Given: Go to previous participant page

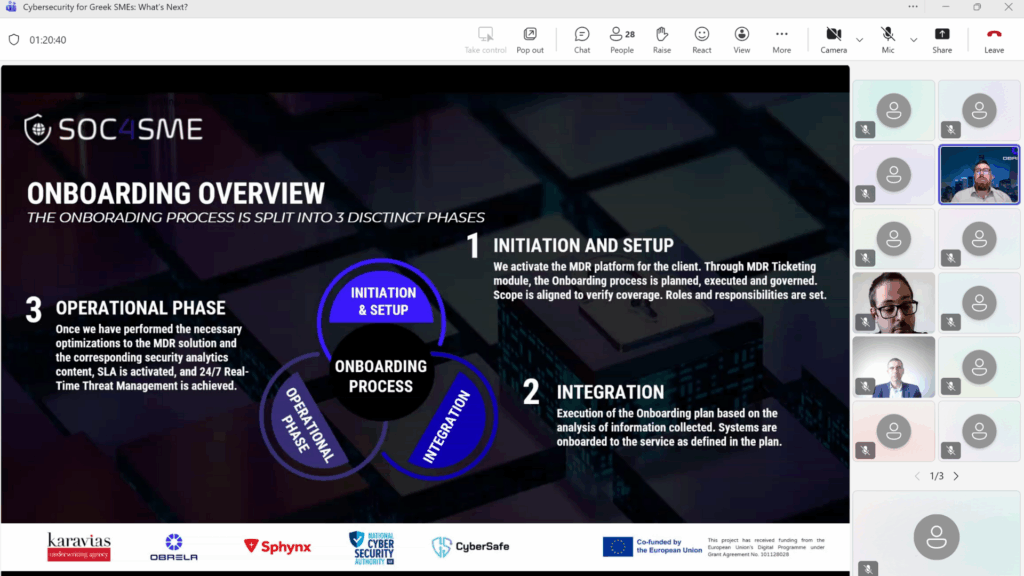Looking at the screenshot, I should (917, 476).
